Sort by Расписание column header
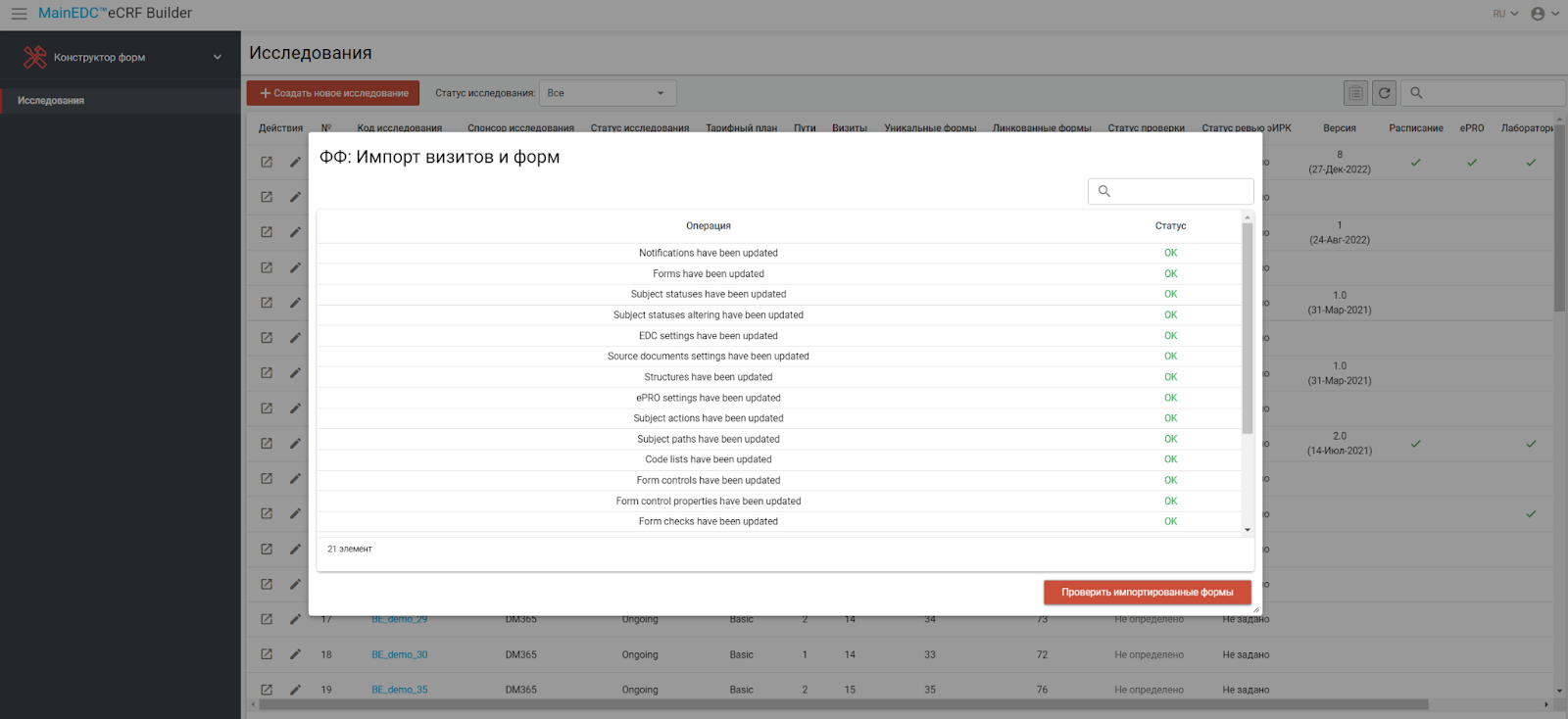Screen dimensions: 1568x719 [x=1416, y=128]
